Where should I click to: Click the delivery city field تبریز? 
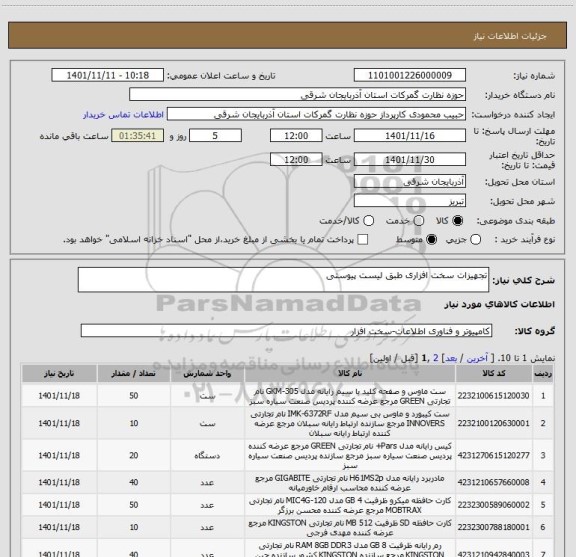point(410,201)
